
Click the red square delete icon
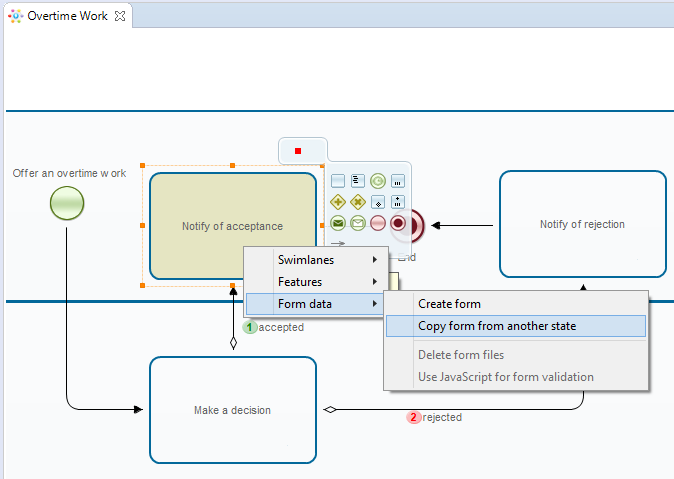pos(297,151)
